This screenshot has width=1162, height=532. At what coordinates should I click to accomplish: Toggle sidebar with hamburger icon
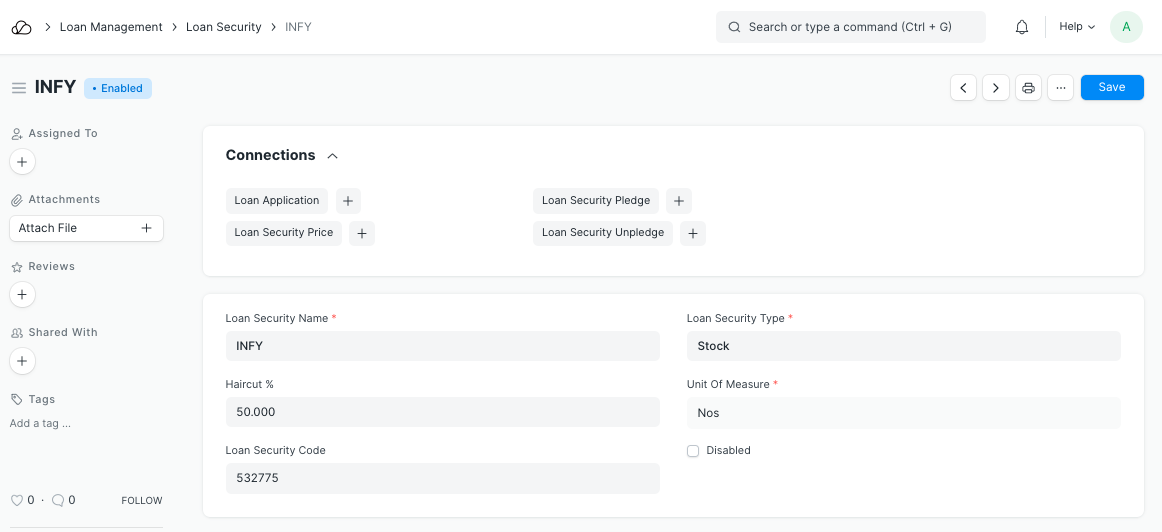click(18, 88)
